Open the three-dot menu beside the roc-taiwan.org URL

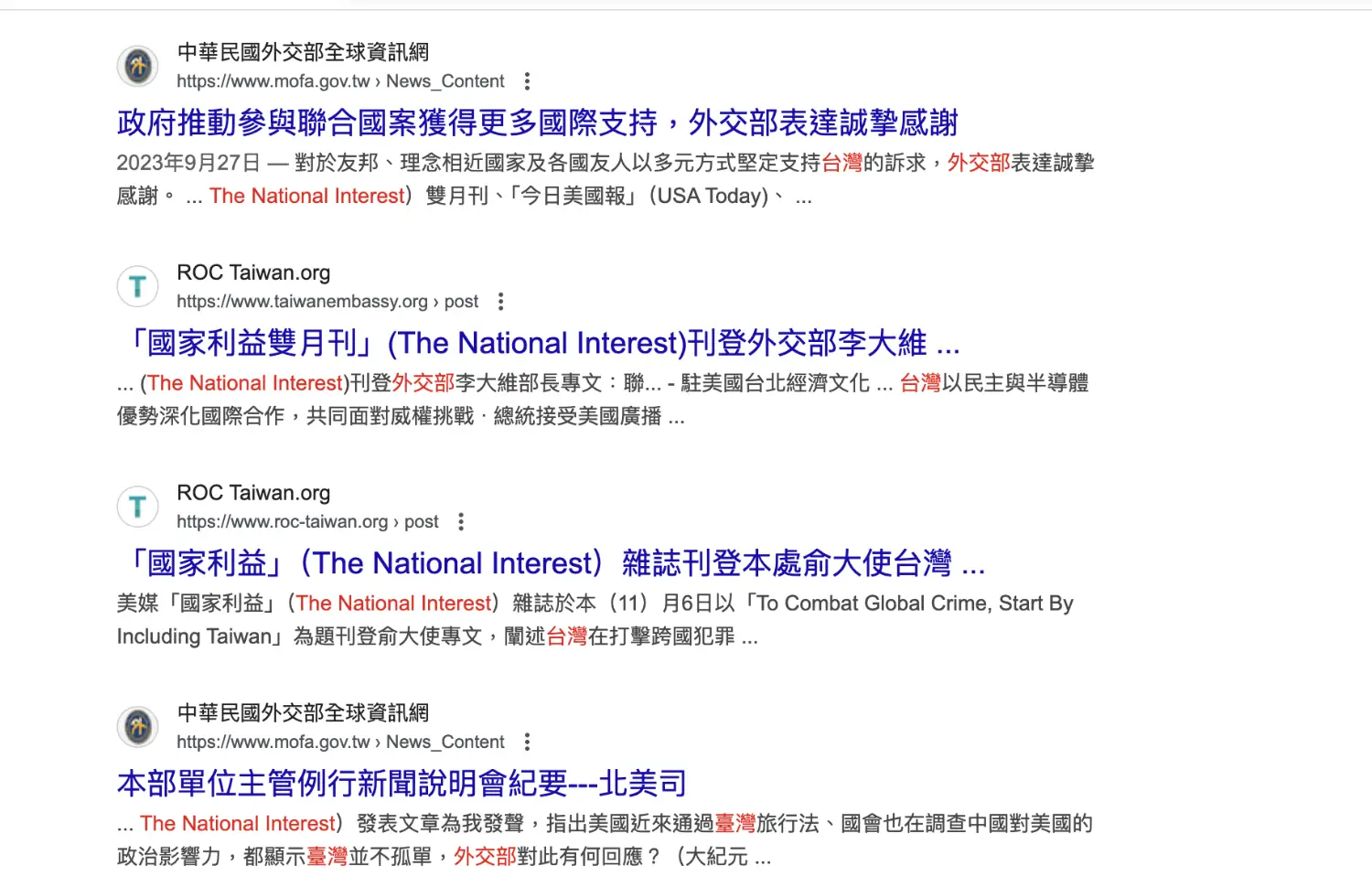(x=461, y=522)
